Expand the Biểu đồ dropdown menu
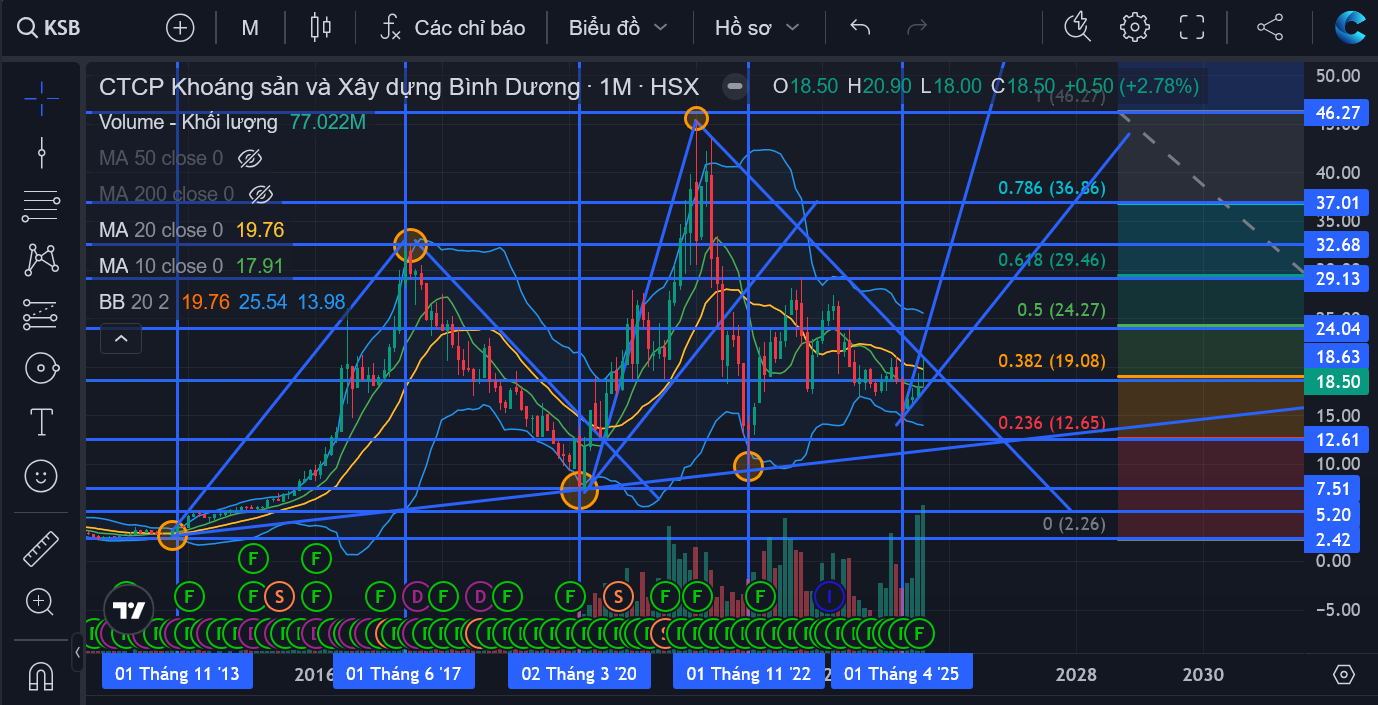This screenshot has width=1378, height=705. (x=618, y=28)
